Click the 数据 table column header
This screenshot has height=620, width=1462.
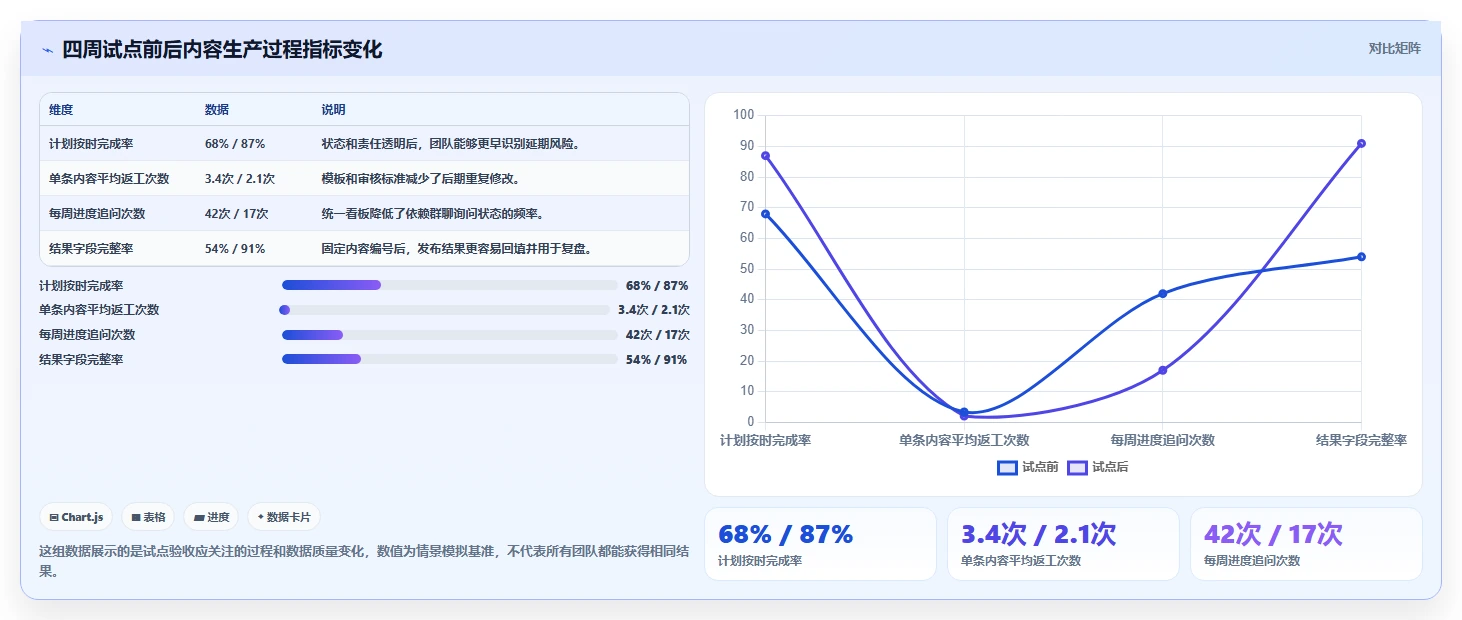(x=217, y=110)
